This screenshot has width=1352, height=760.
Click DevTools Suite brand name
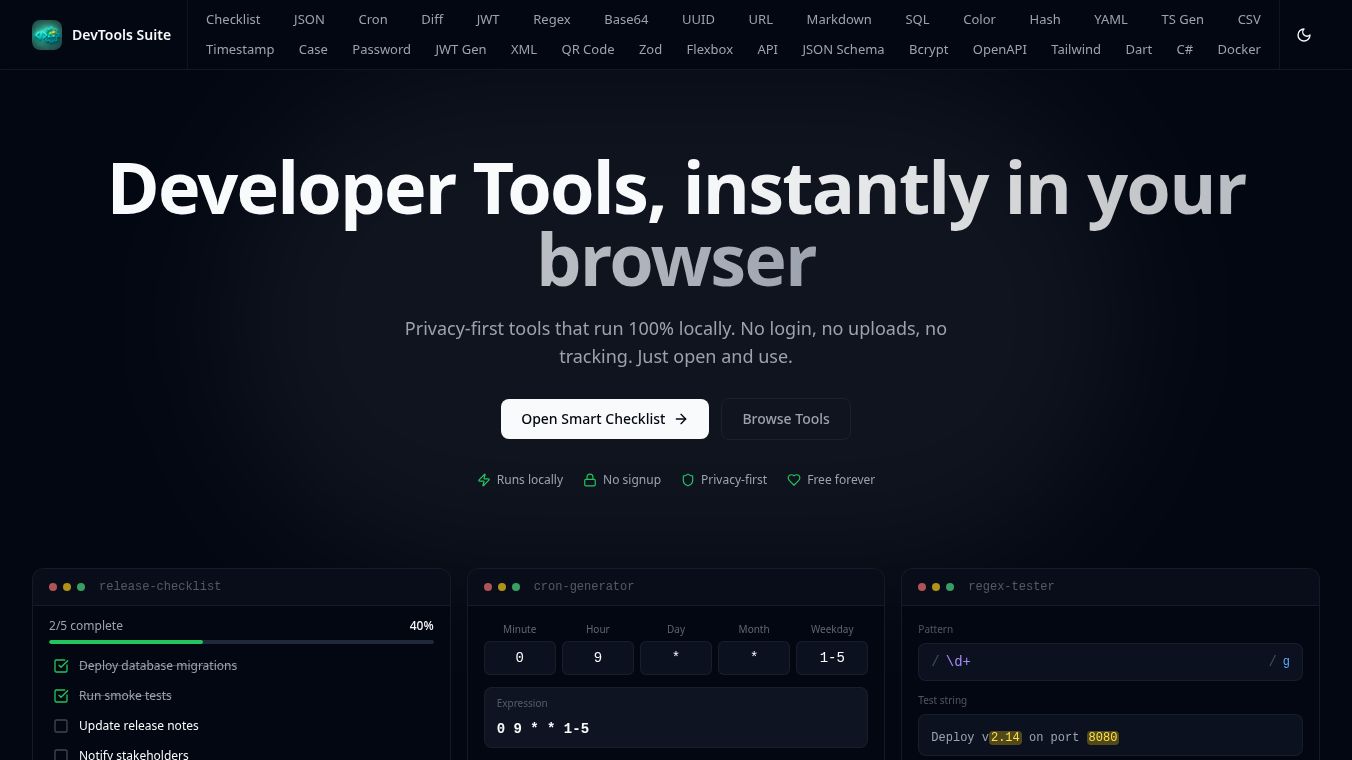121,35
